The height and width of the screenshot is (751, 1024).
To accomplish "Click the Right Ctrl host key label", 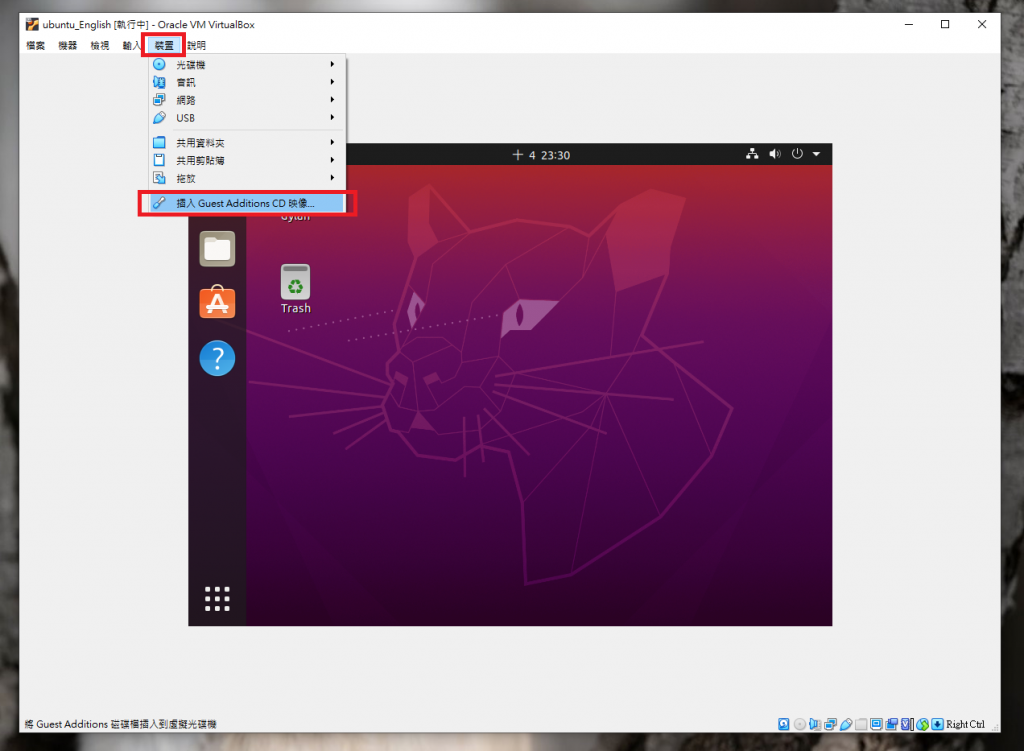I will pos(965,724).
